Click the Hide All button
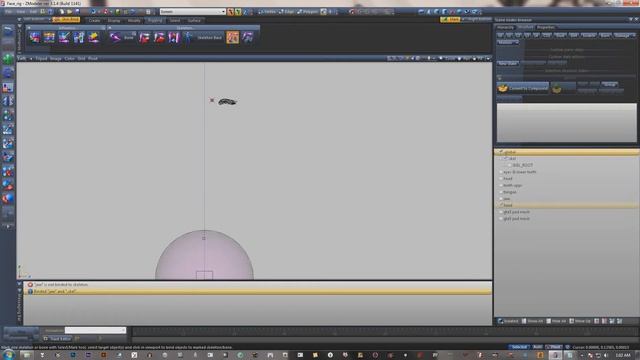Image resolution: width=640 pixels, height=360 pixels. pyautogui.click(x=557, y=321)
